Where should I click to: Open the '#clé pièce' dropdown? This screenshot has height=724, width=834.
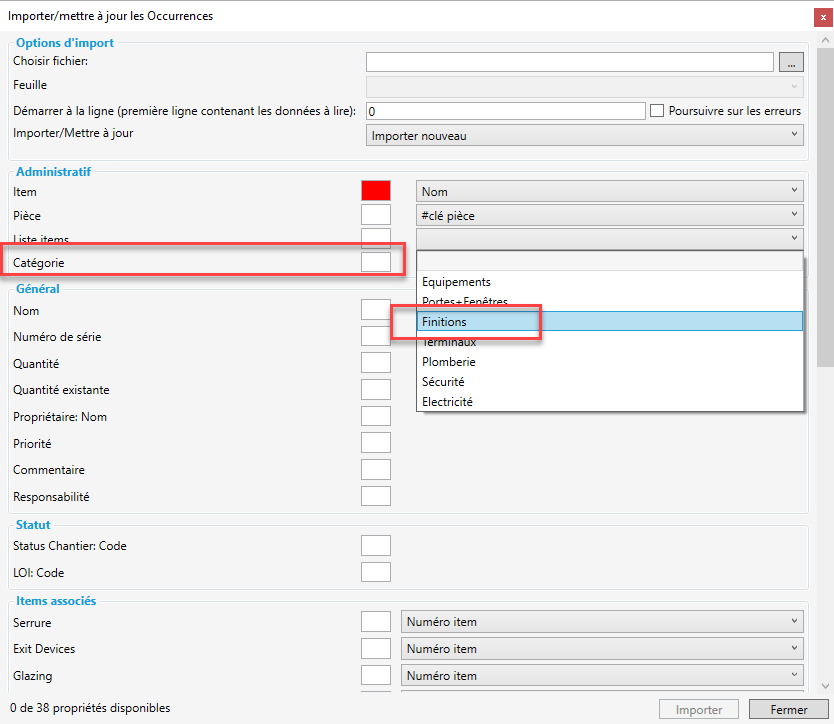609,215
